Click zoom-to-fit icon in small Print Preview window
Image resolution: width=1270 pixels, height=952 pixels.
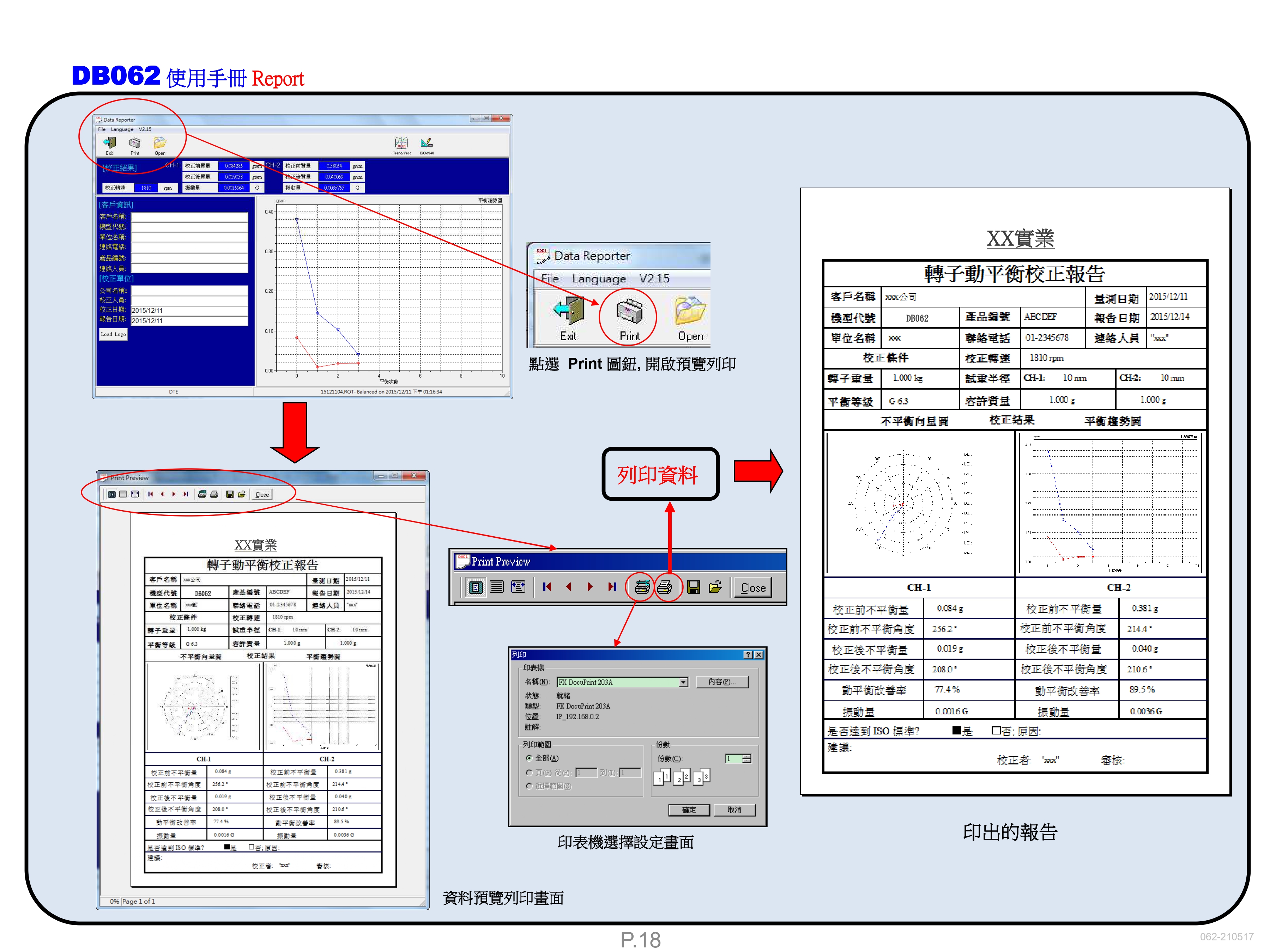click(112, 494)
